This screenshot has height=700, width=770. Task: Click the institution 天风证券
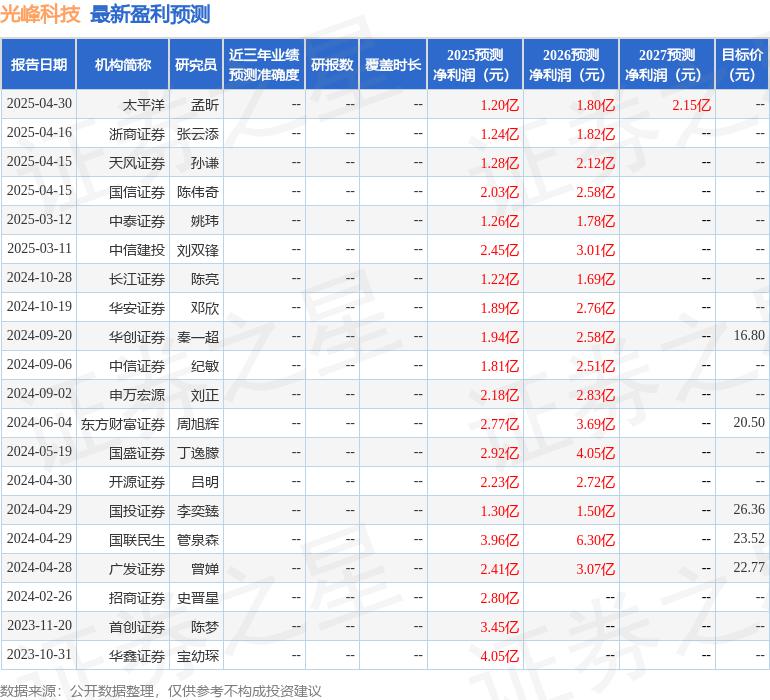click(x=137, y=163)
